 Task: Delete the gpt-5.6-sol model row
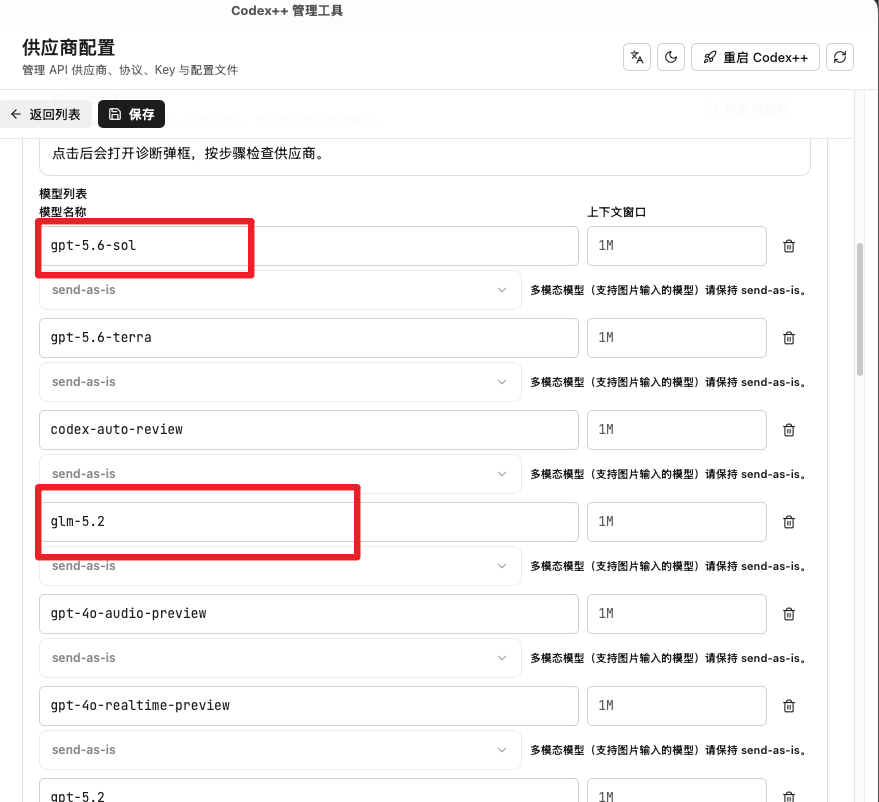789,246
